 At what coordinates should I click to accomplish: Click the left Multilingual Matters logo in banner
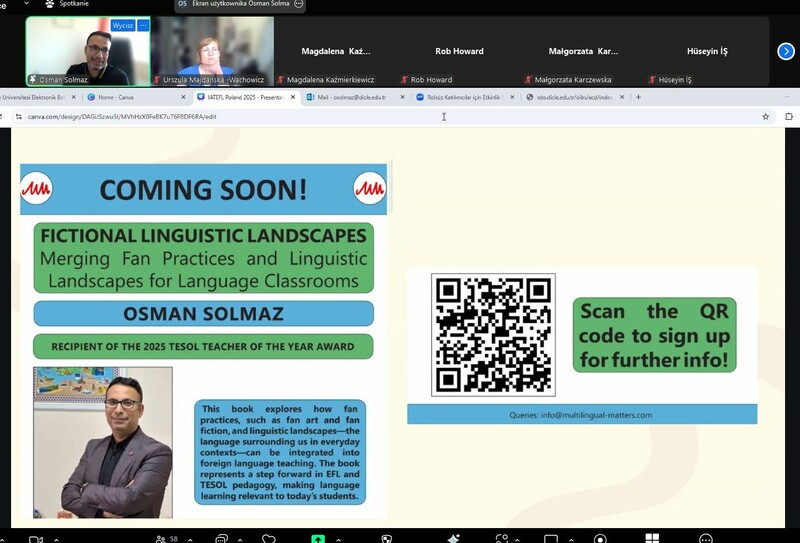[x=36, y=188]
